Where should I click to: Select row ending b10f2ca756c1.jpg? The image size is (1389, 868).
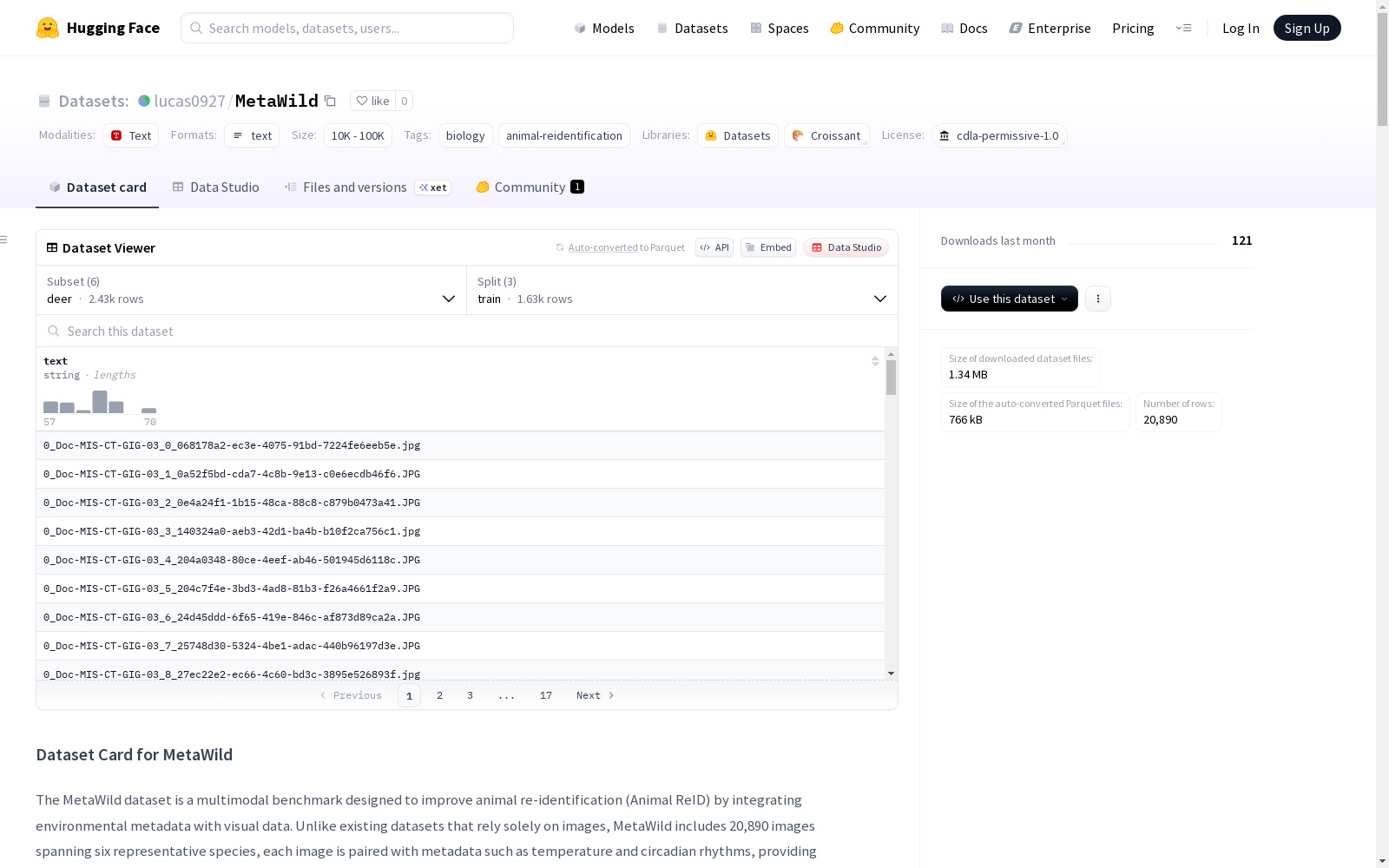pos(460,531)
